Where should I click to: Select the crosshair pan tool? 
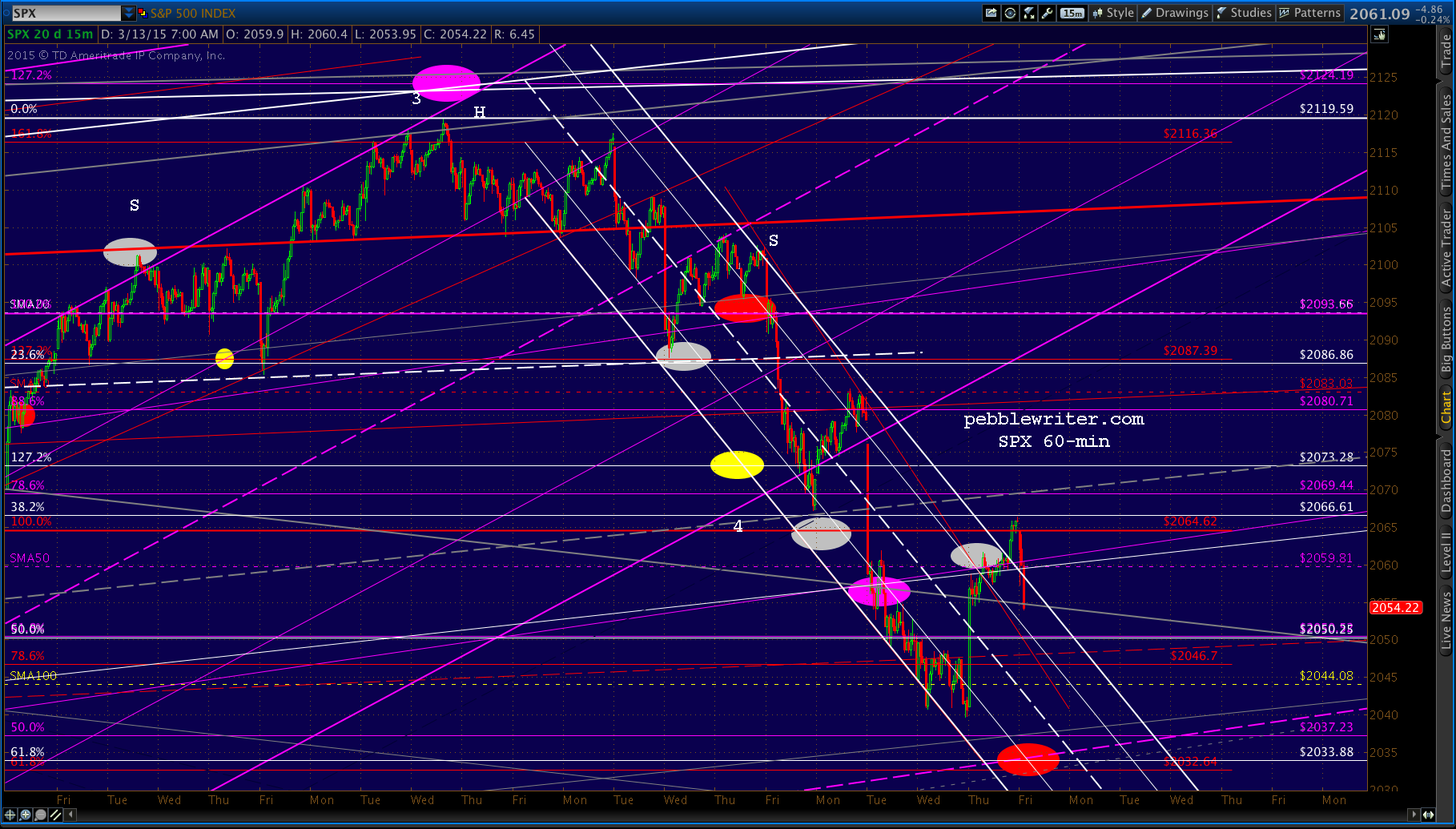tap(10, 815)
